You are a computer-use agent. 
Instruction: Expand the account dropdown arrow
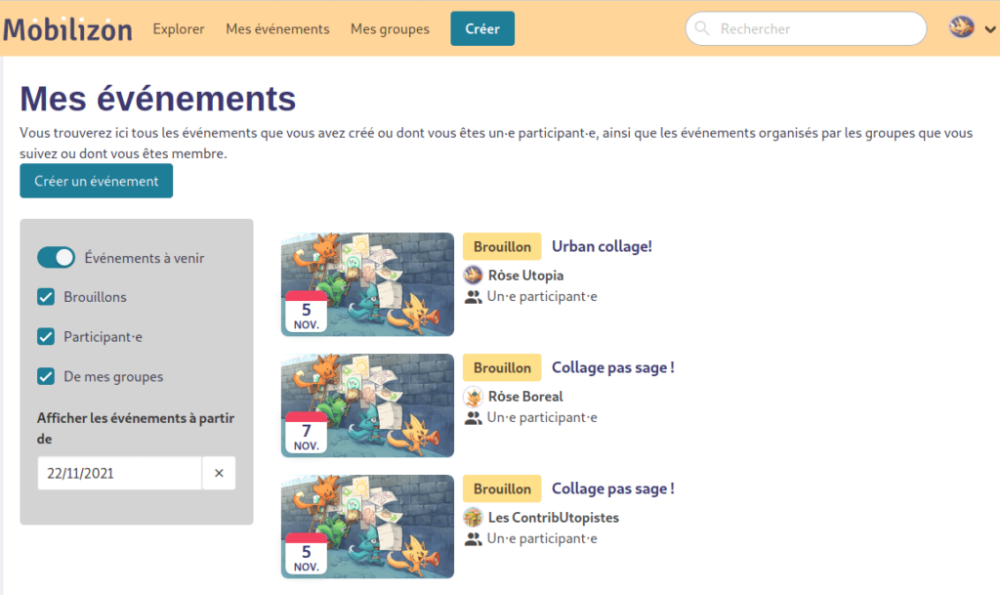click(x=990, y=29)
